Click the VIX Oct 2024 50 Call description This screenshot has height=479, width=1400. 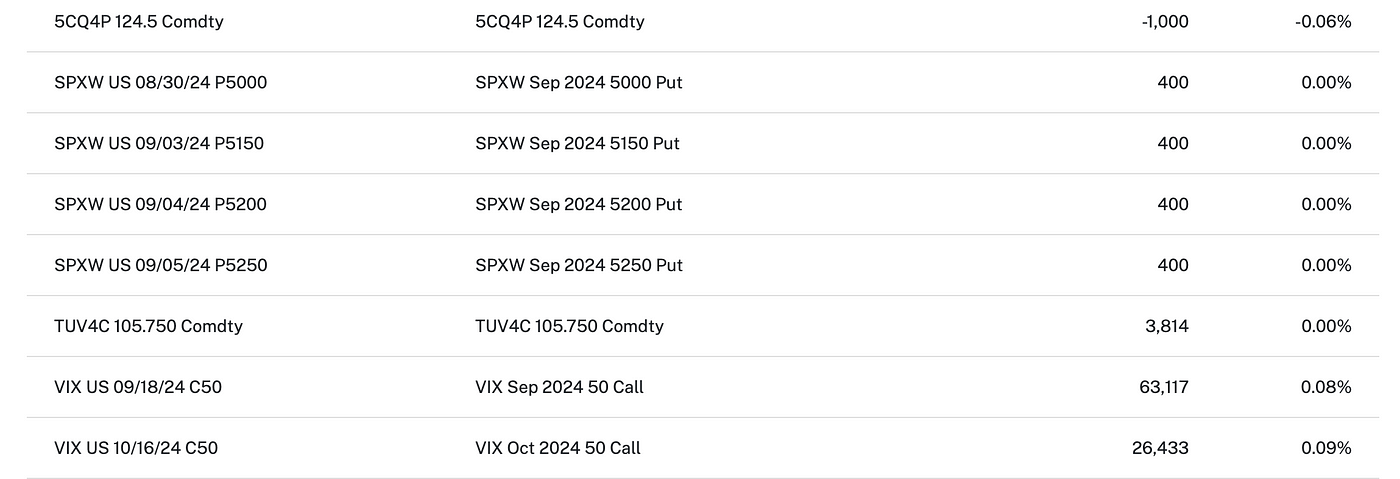(558, 448)
